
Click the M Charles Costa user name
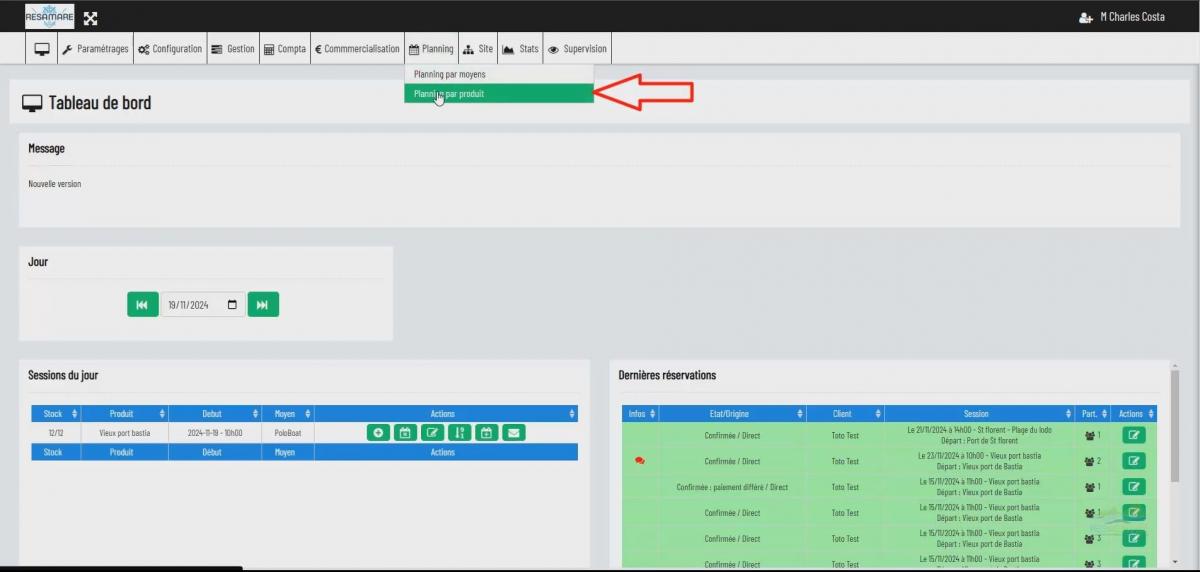(1132, 17)
